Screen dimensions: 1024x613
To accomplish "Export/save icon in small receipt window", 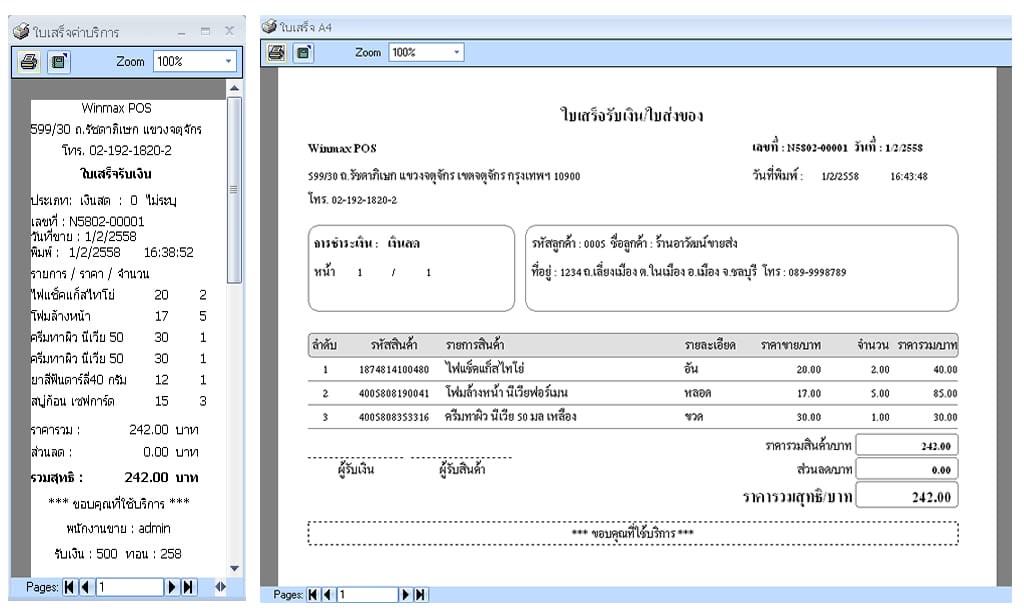I will tap(59, 62).
